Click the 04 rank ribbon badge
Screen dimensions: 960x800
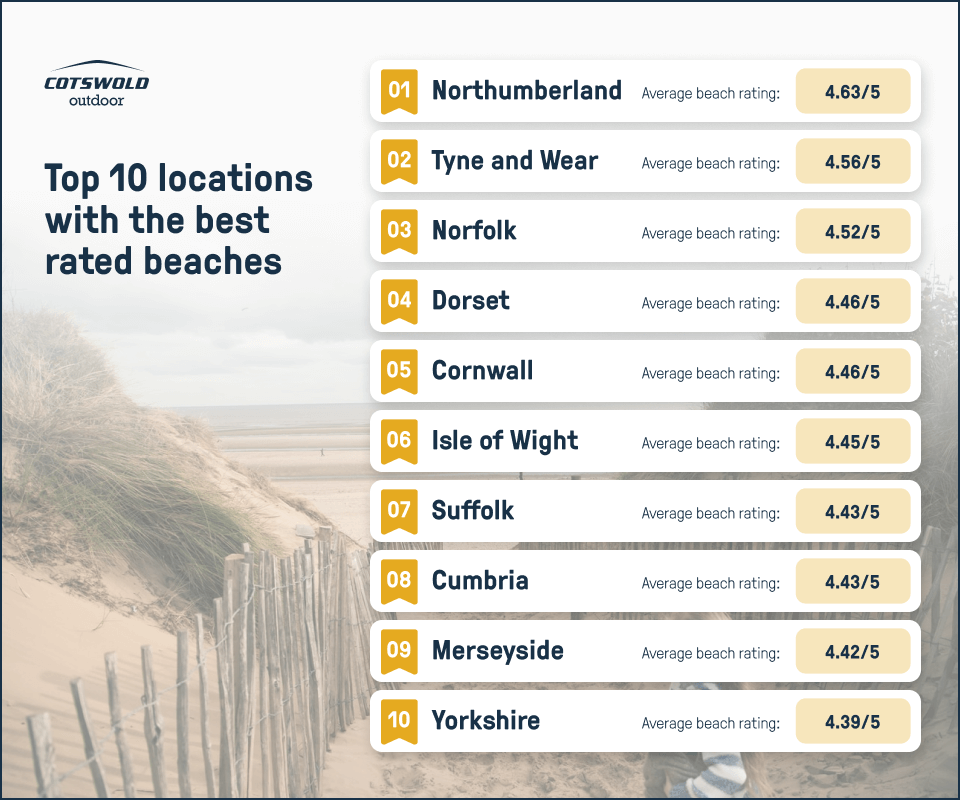pos(399,301)
